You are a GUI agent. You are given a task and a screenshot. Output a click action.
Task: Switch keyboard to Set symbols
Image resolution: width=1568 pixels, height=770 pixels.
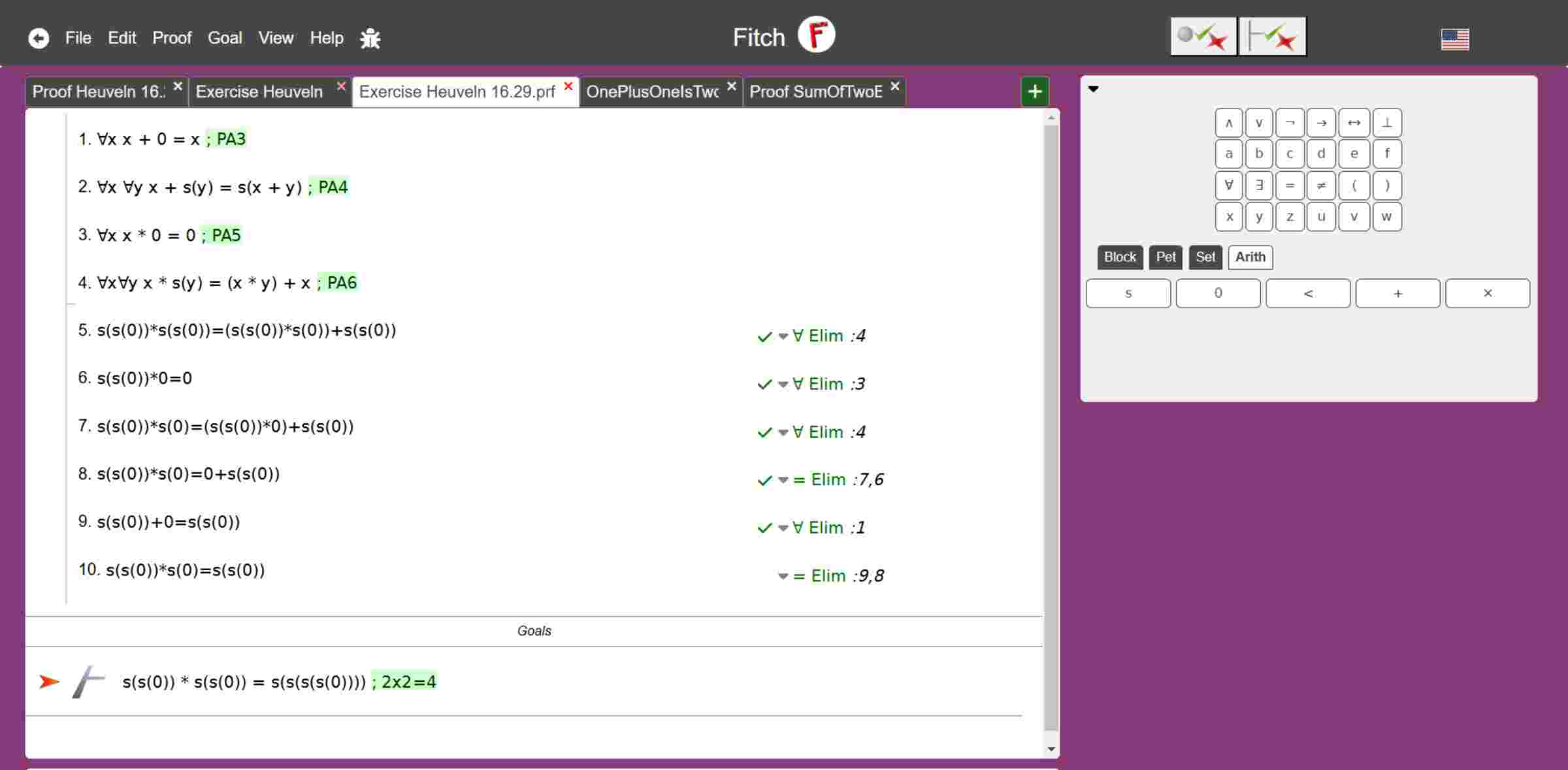tap(1205, 257)
